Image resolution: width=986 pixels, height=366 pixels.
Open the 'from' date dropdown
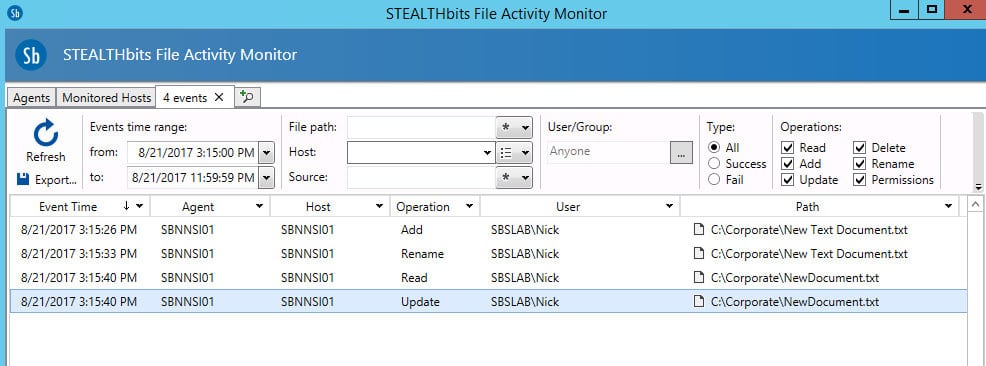[267, 153]
